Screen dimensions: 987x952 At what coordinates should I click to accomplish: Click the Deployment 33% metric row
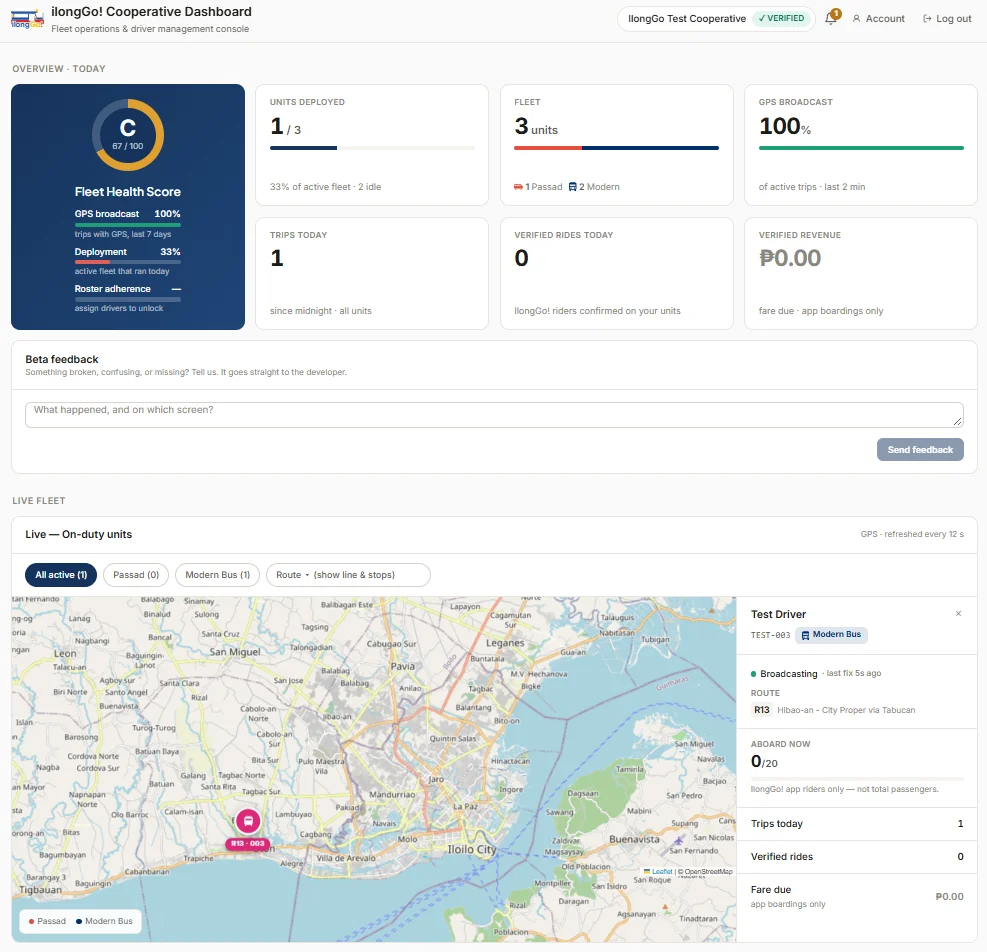click(x=128, y=261)
